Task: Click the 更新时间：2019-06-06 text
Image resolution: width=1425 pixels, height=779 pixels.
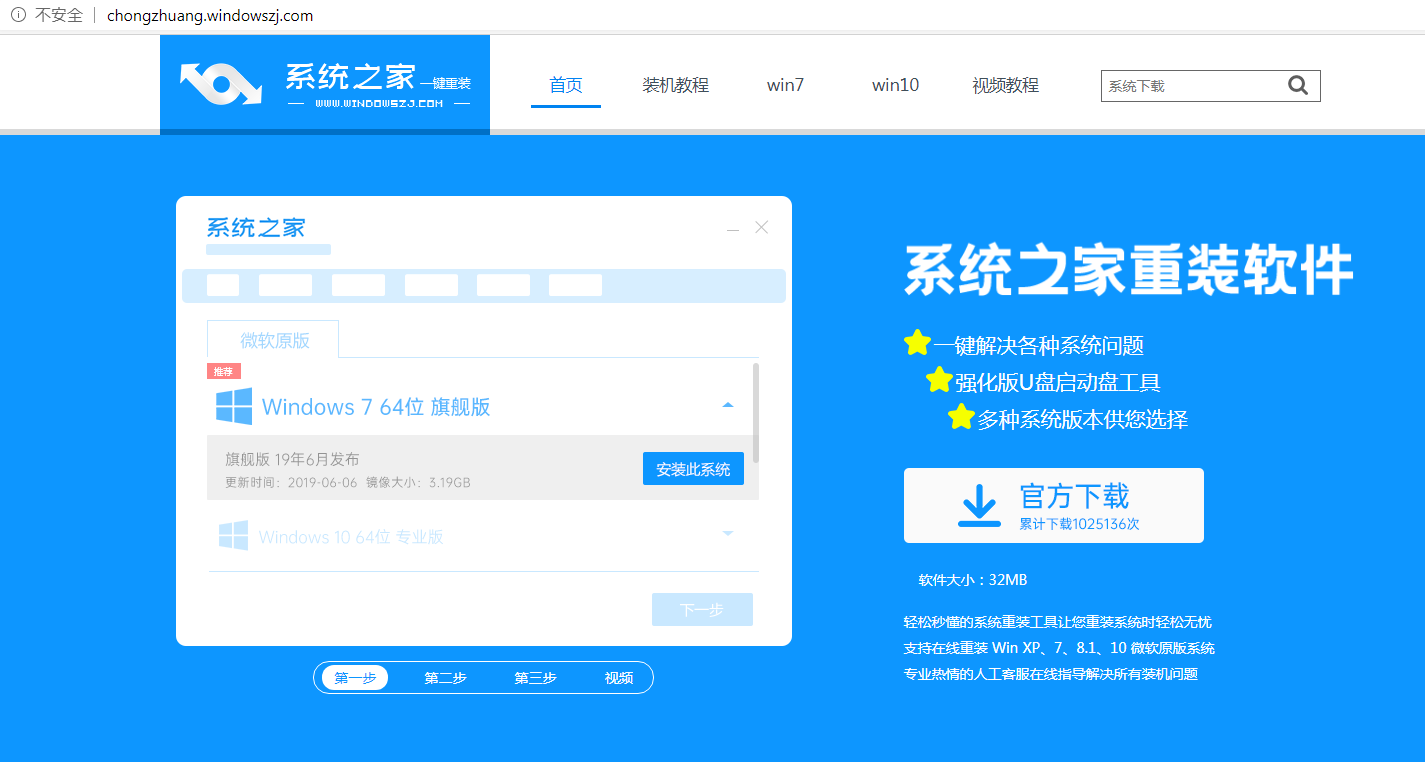Action: [289, 483]
